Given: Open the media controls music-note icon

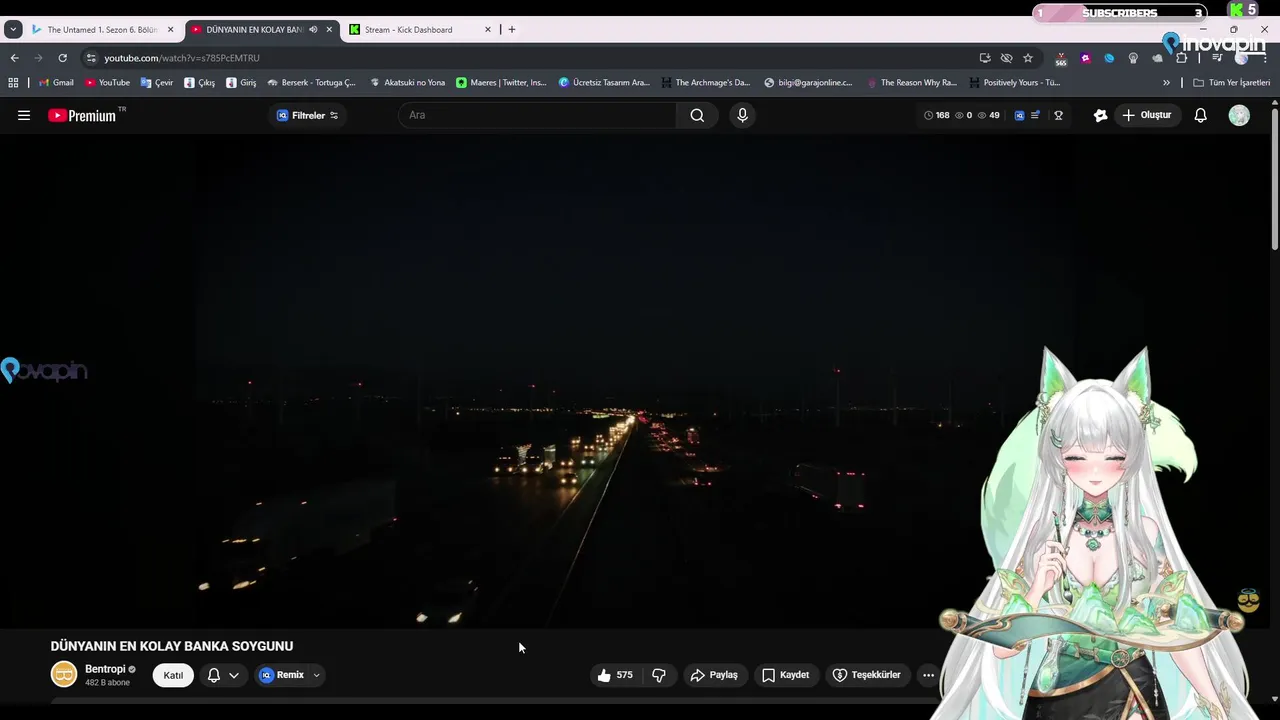Looking at the screenshot, I should [1217, 58].
